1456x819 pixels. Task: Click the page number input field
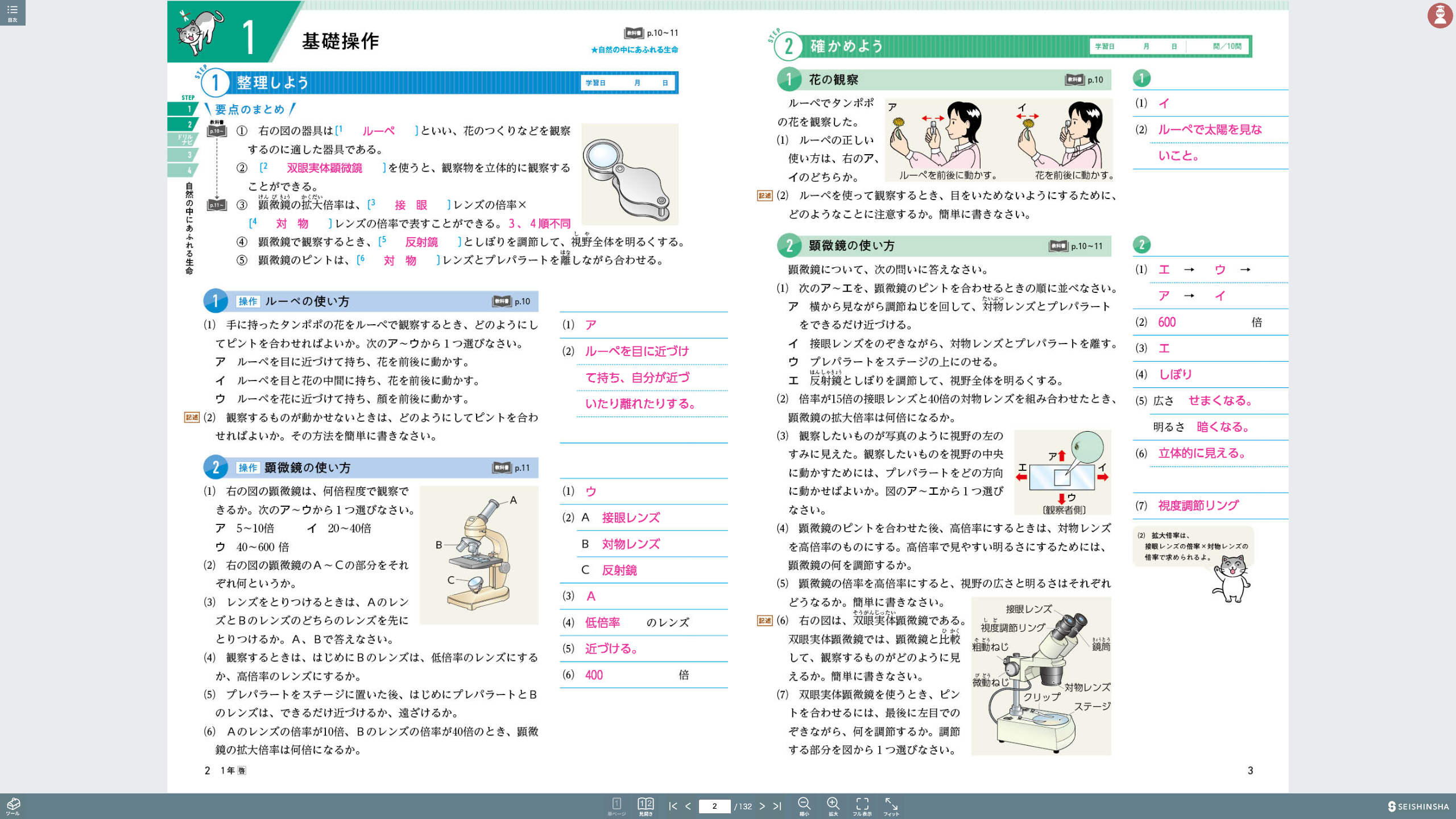click(x=715, y=806)
